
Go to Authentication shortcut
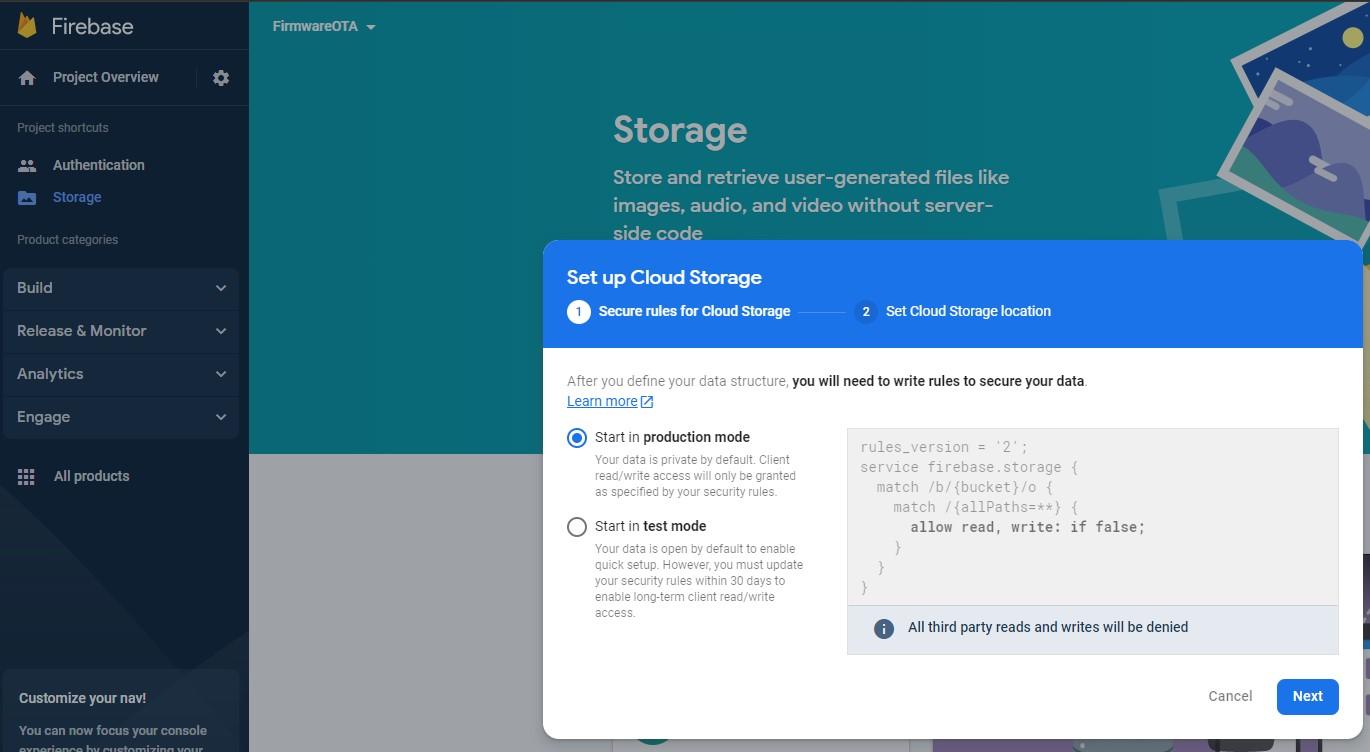click(98, 165)
